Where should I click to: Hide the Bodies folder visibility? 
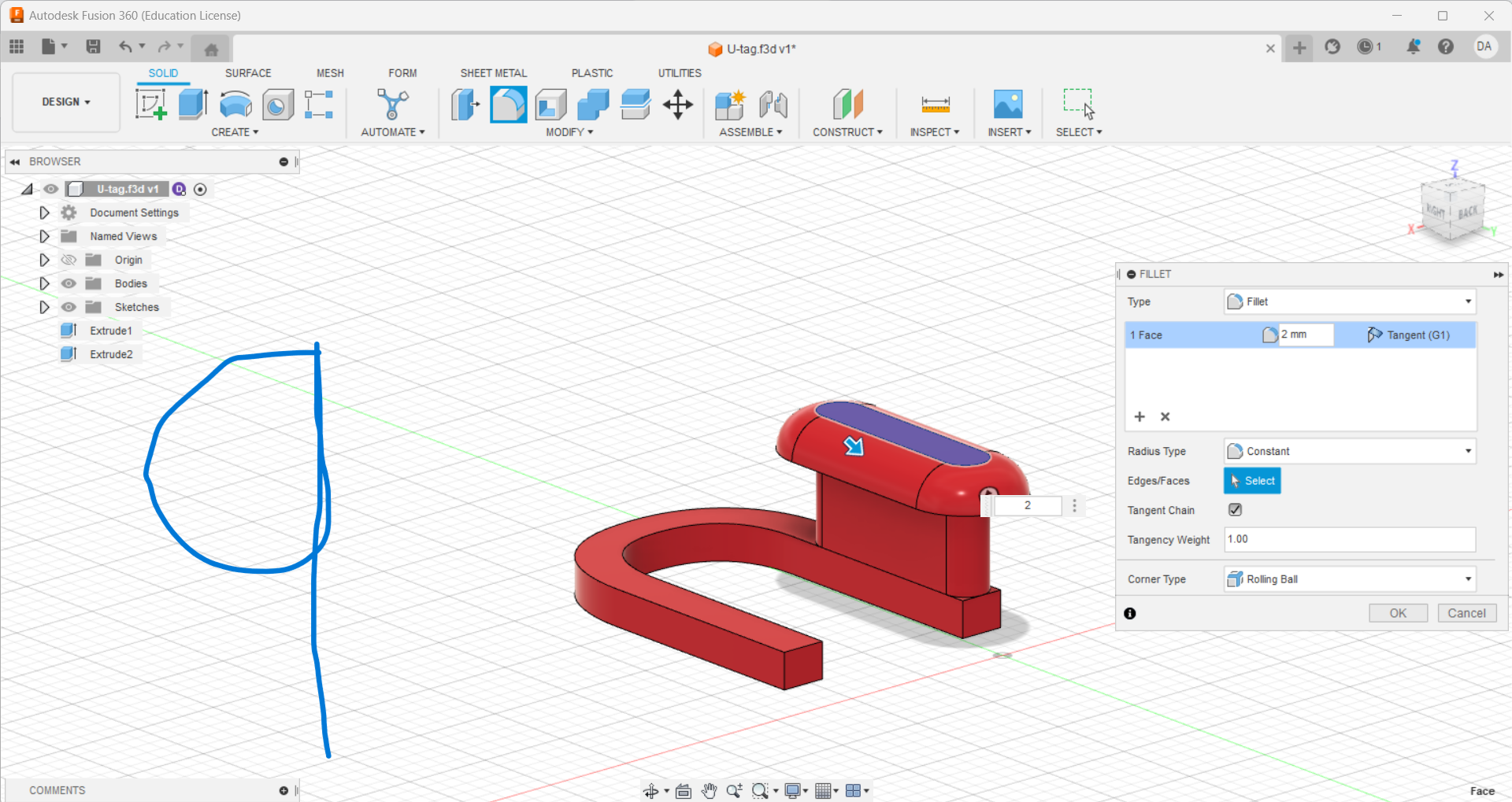pos(69,283)
